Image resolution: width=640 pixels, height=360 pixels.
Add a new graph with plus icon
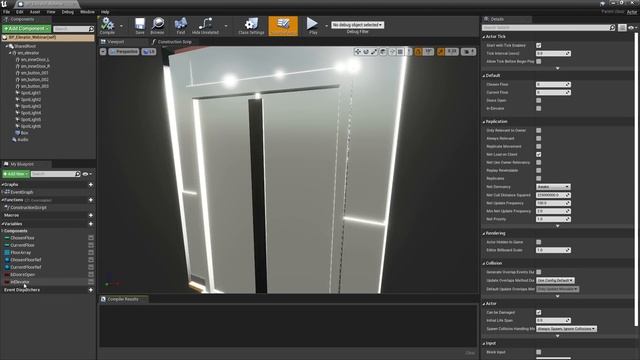pyautogui.click(x=91, y=185)
